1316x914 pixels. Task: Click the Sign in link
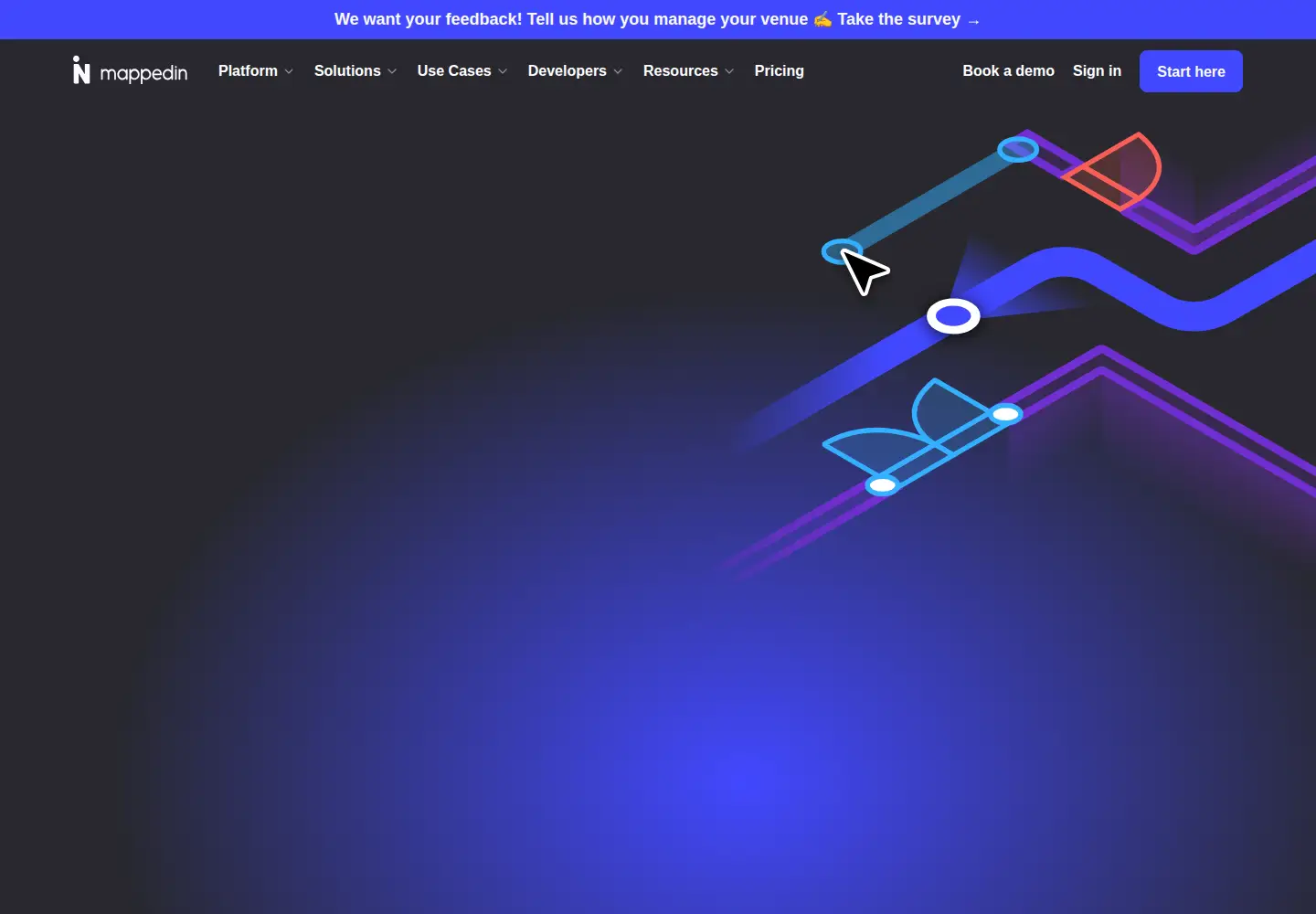coord(1097,71)
